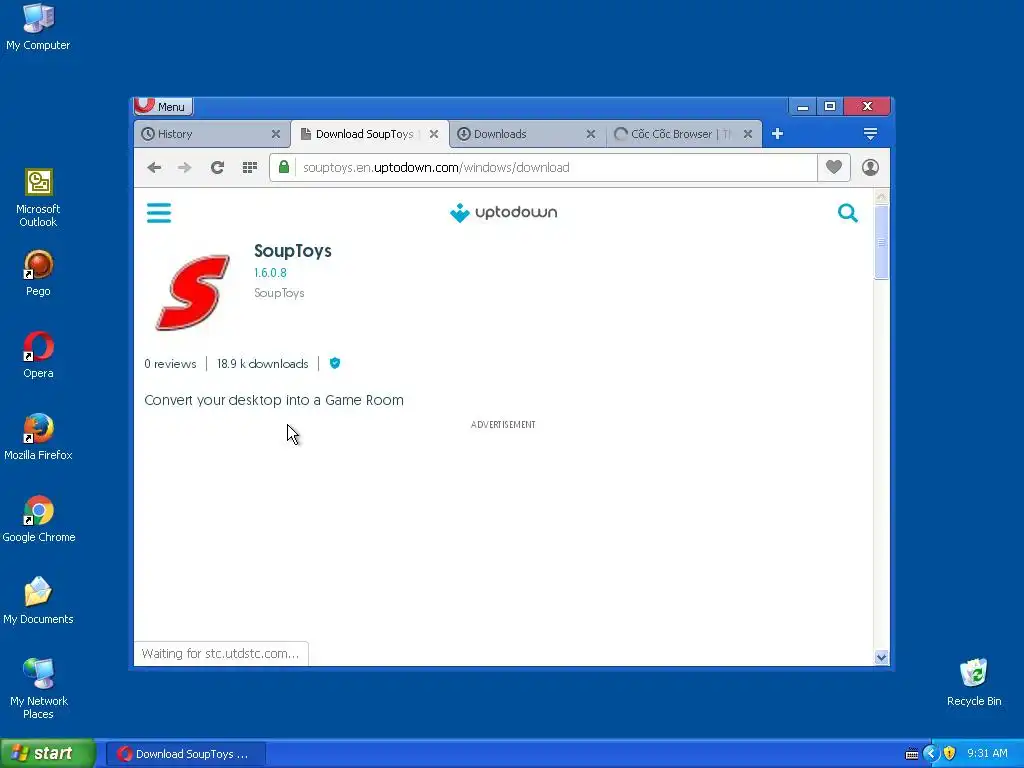Click the SoupToys developer name
This screenshot has height=768, width=1024.
pyautogui.click(x=279, y=293)
